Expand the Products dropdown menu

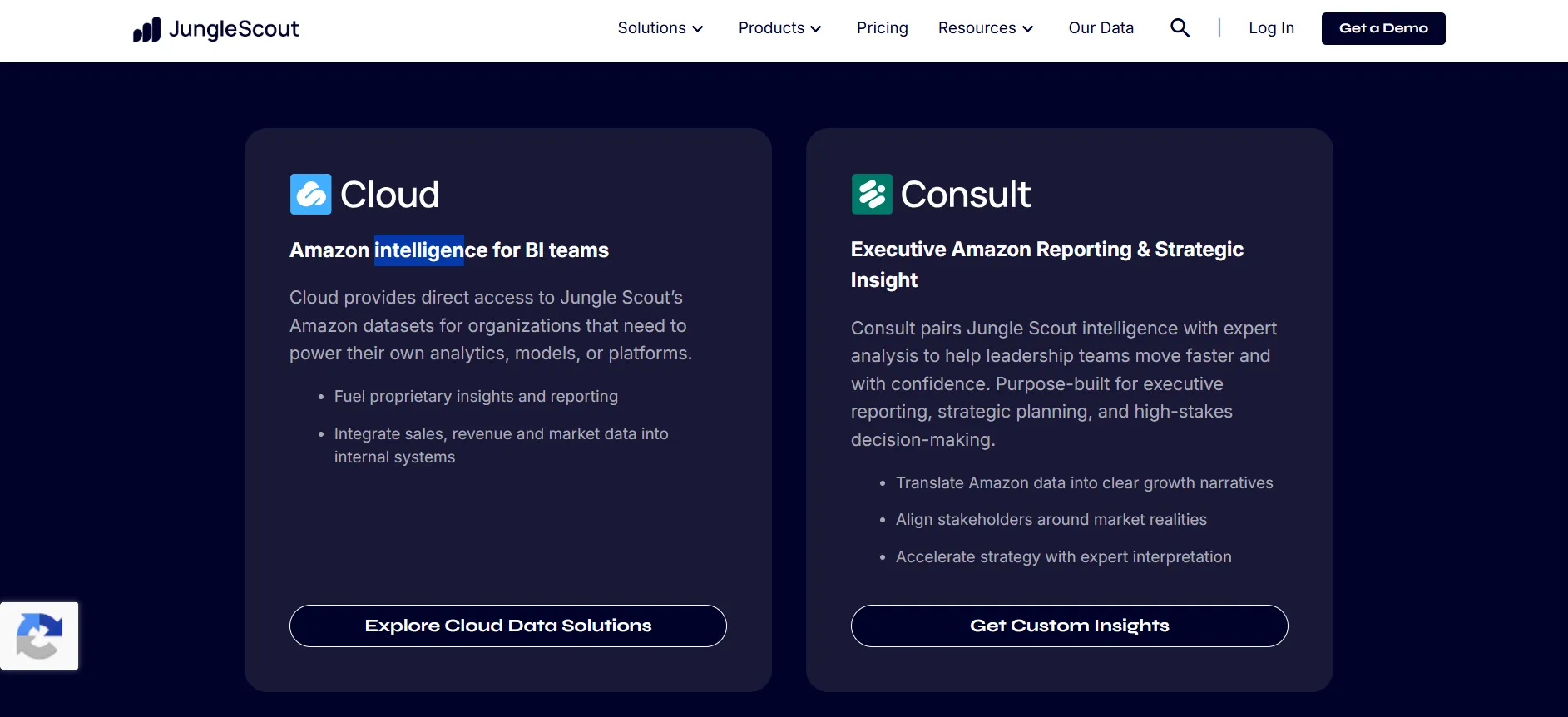tap(780, 28)
